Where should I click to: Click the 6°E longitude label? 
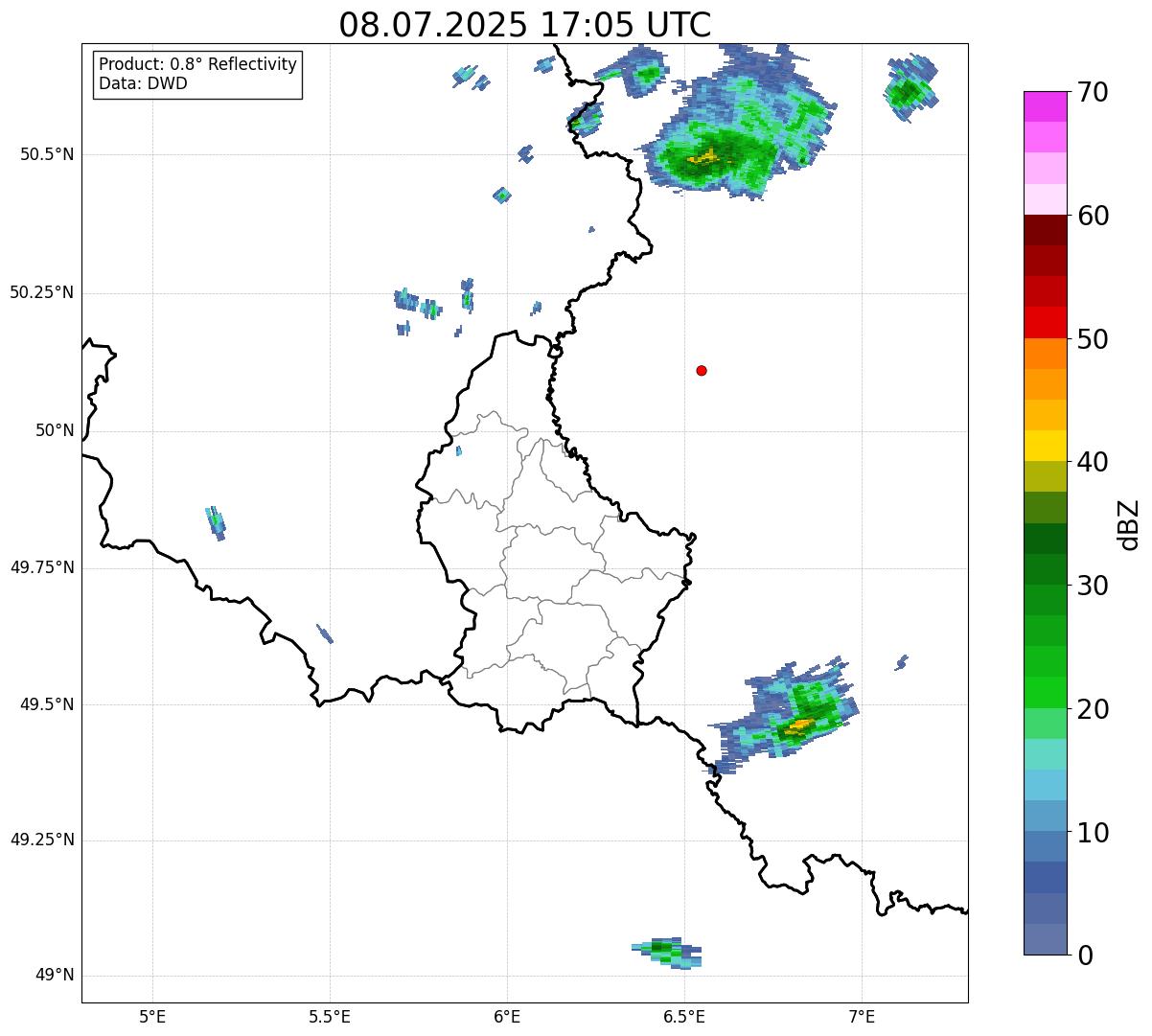pos(507,1017)
